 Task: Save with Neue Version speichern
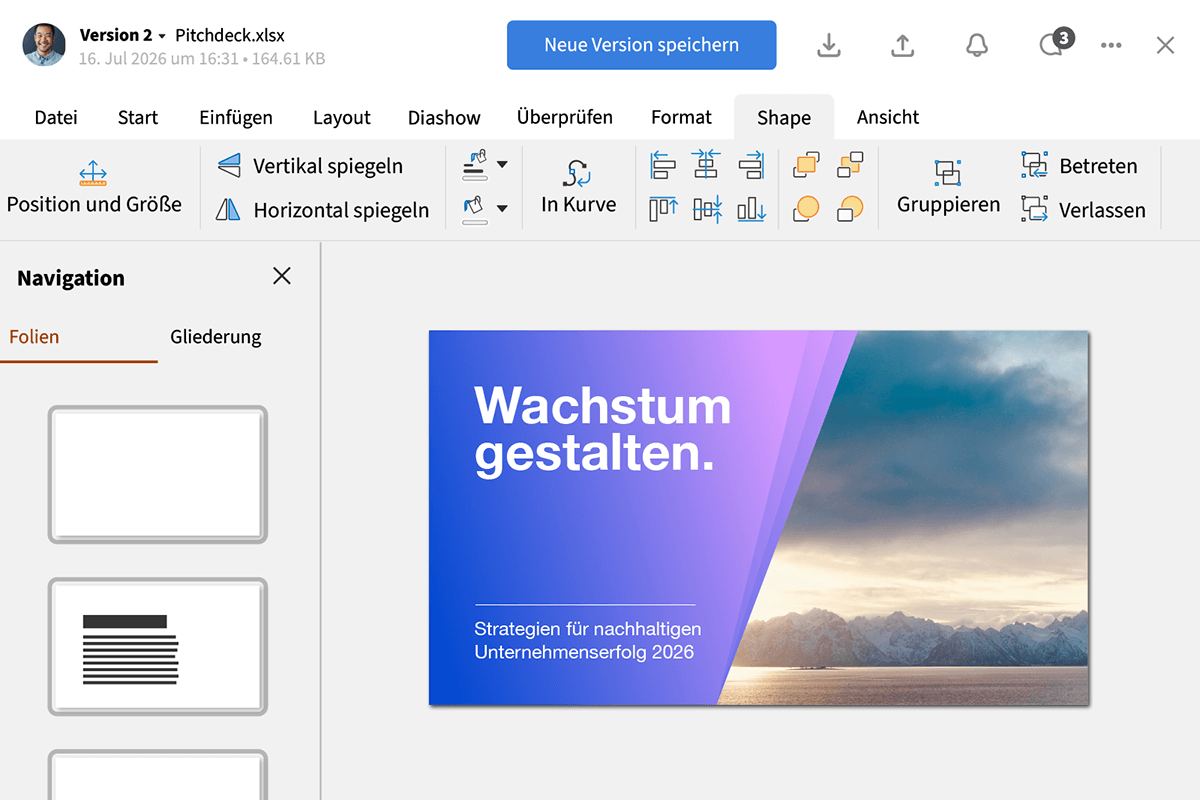(641, 44)
